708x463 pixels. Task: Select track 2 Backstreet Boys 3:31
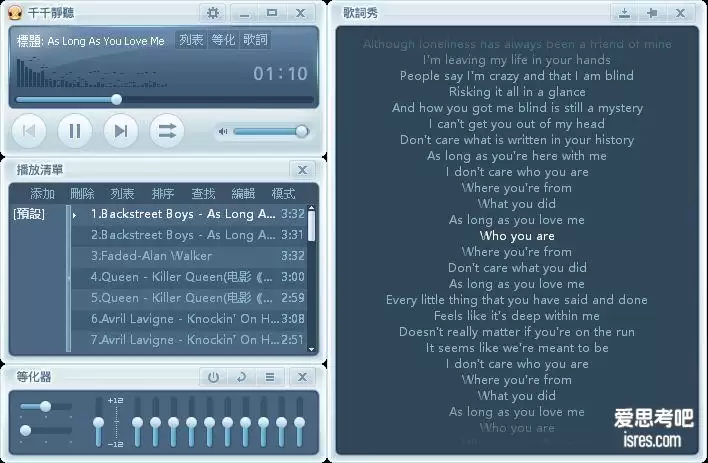coord(189,235)
